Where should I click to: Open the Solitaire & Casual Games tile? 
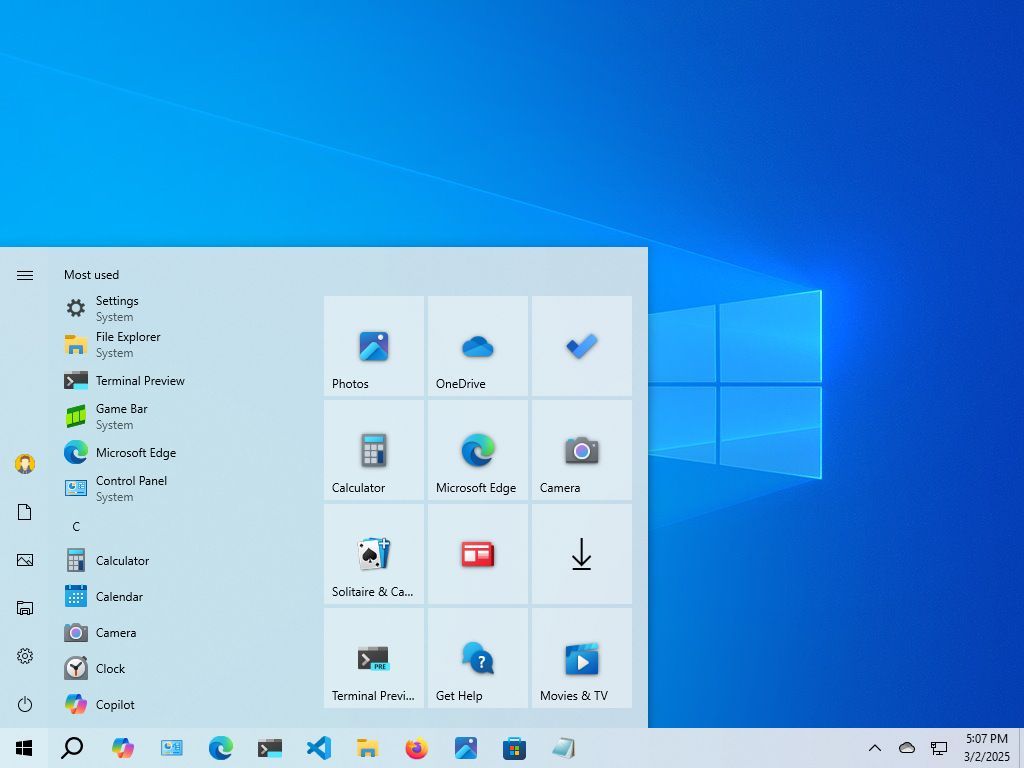[x=374, y=554]
